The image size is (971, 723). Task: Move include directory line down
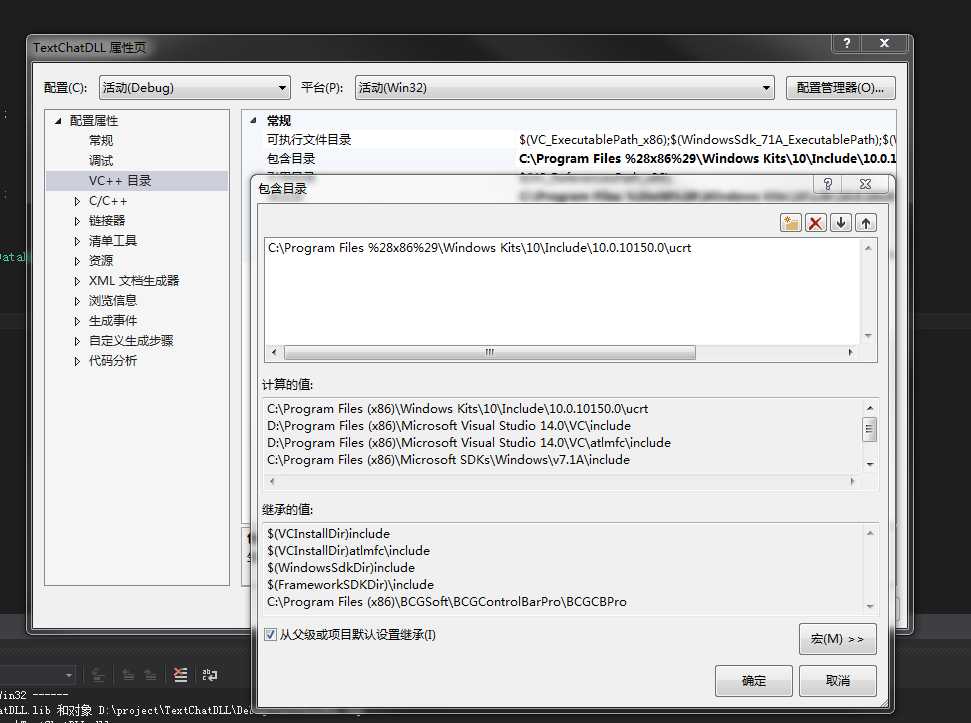(x=840, y=223)
